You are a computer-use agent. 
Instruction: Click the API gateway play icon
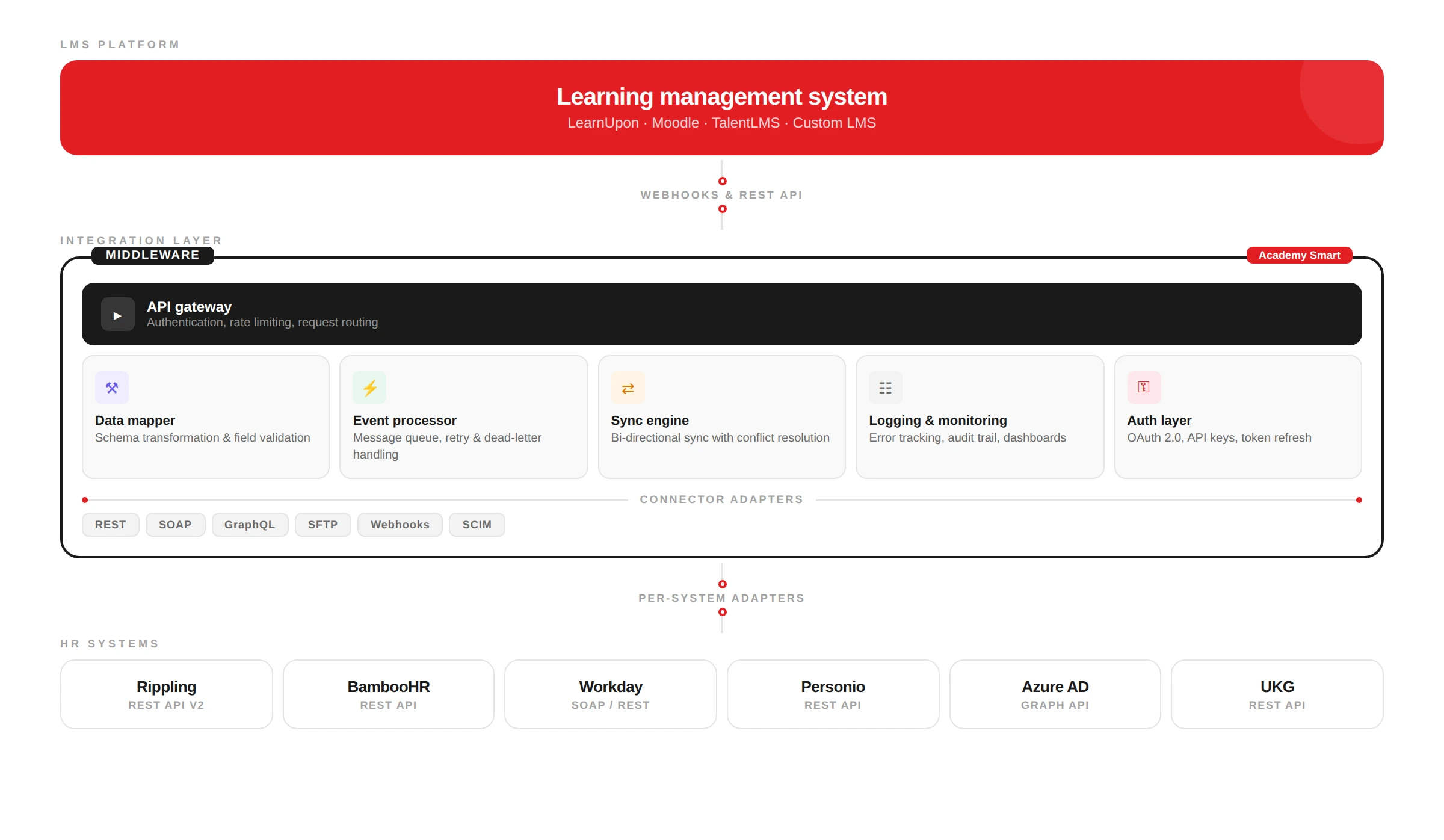click(x=117, y=315)
